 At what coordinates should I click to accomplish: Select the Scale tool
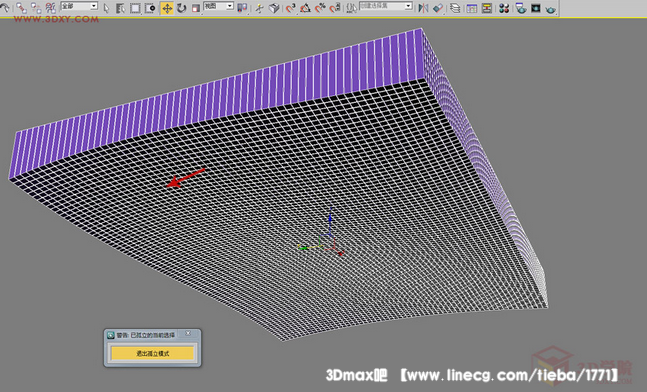(x=196, y=8)
